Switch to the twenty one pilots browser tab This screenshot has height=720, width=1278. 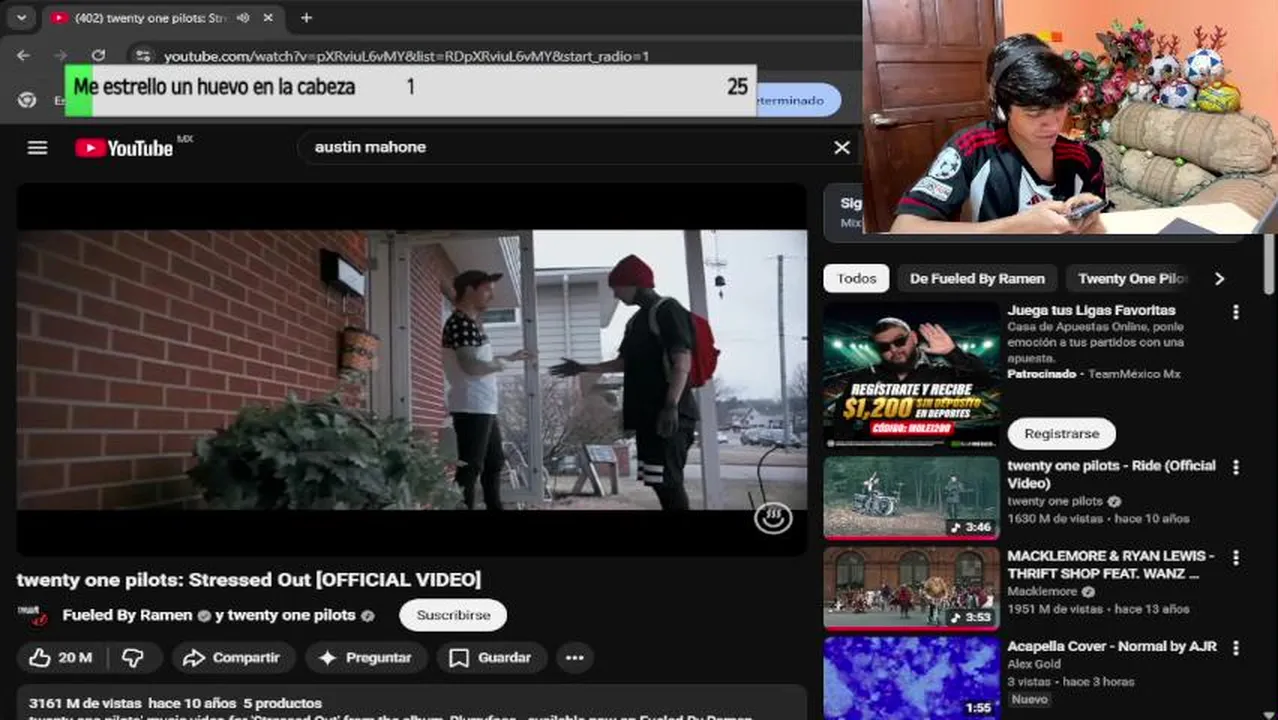[x=150, y=18]
